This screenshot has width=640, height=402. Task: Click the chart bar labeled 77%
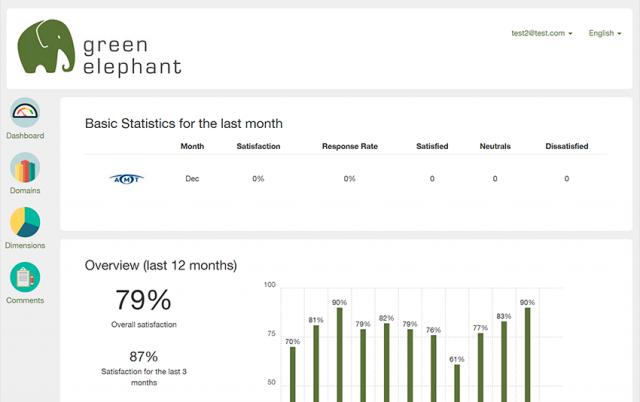coord(480,367)
